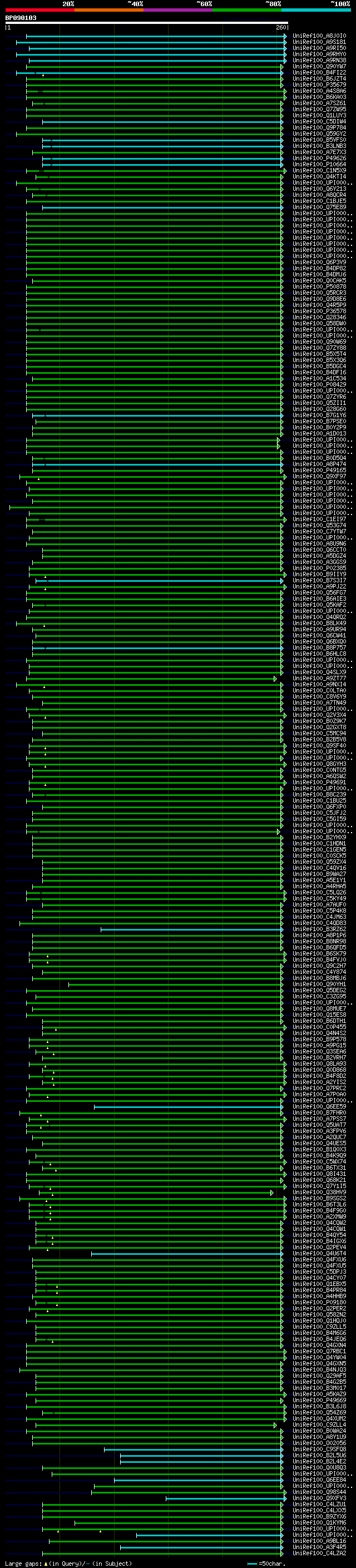Select hit UniRef100_Q90YH1
Image resolution: width=356 pixels, height=1568 pixels.
(x=319, y=985)
